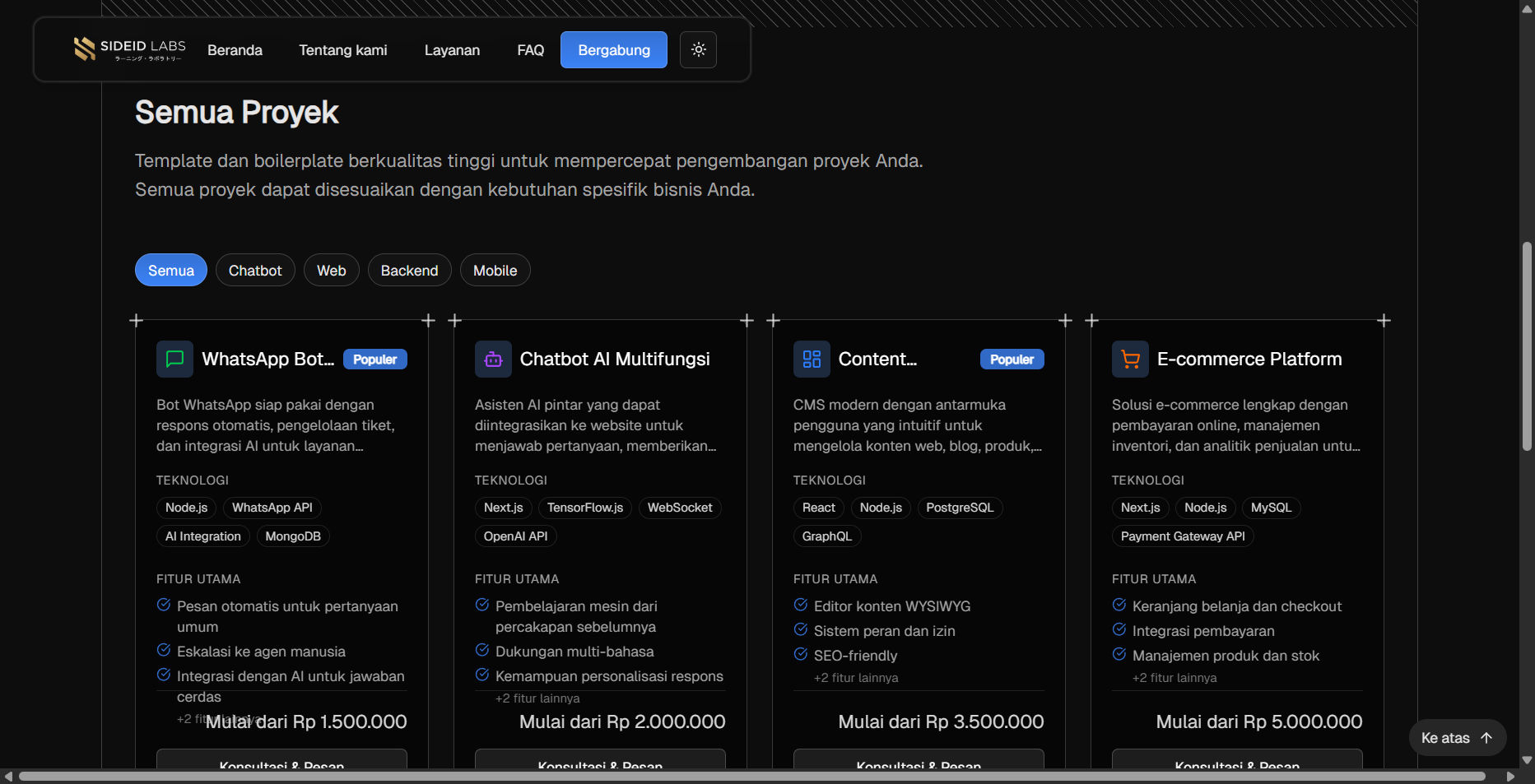Click the vertical scrollbar thumb
This screenshot has height=784, width=1535.
pos(1528,346)
